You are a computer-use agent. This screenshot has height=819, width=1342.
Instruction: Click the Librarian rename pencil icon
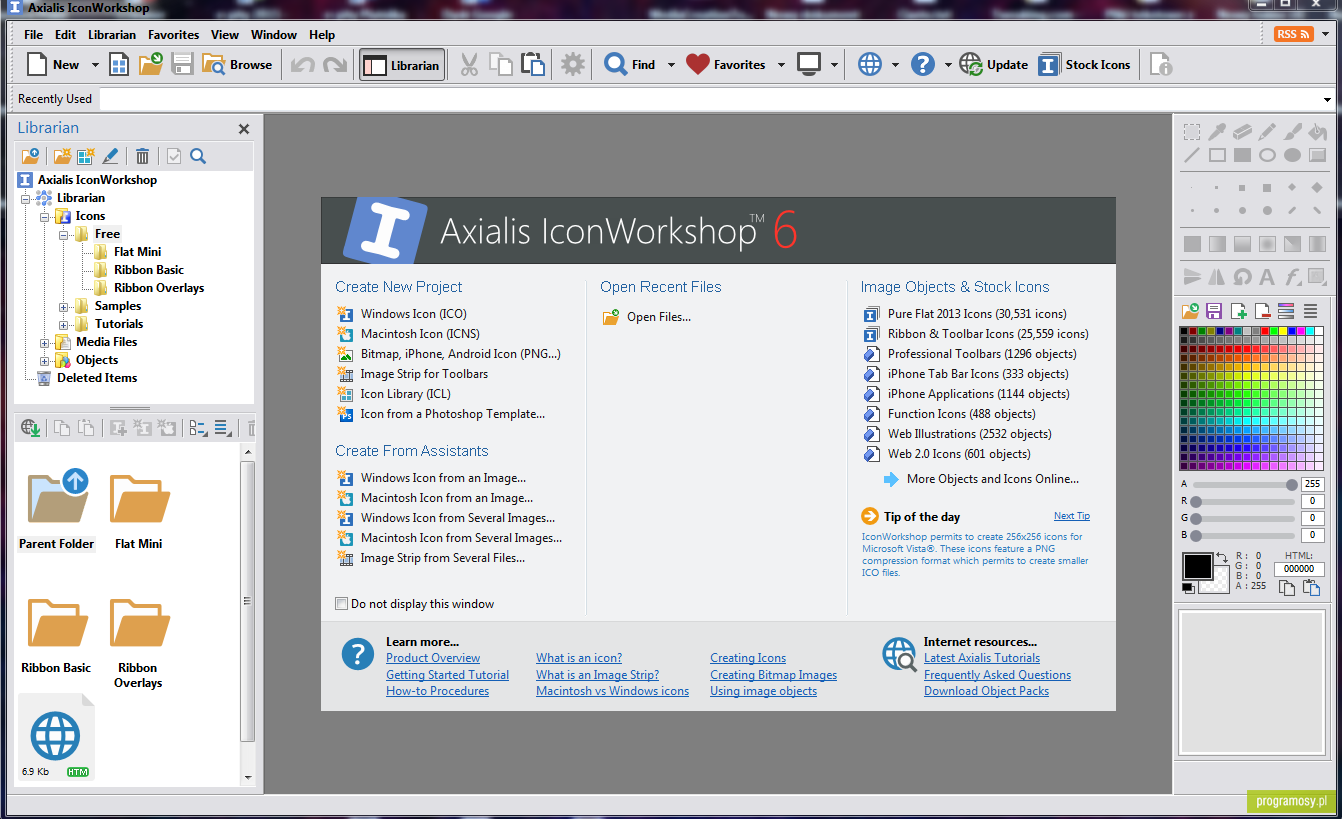[x=110, y=156]
